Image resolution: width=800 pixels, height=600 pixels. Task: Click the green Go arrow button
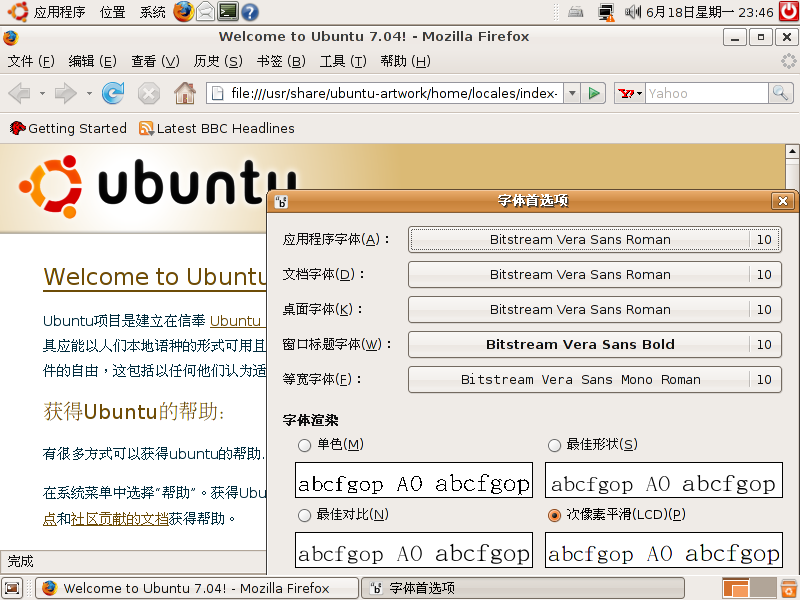pyautogui.click(x=593, y=93)
